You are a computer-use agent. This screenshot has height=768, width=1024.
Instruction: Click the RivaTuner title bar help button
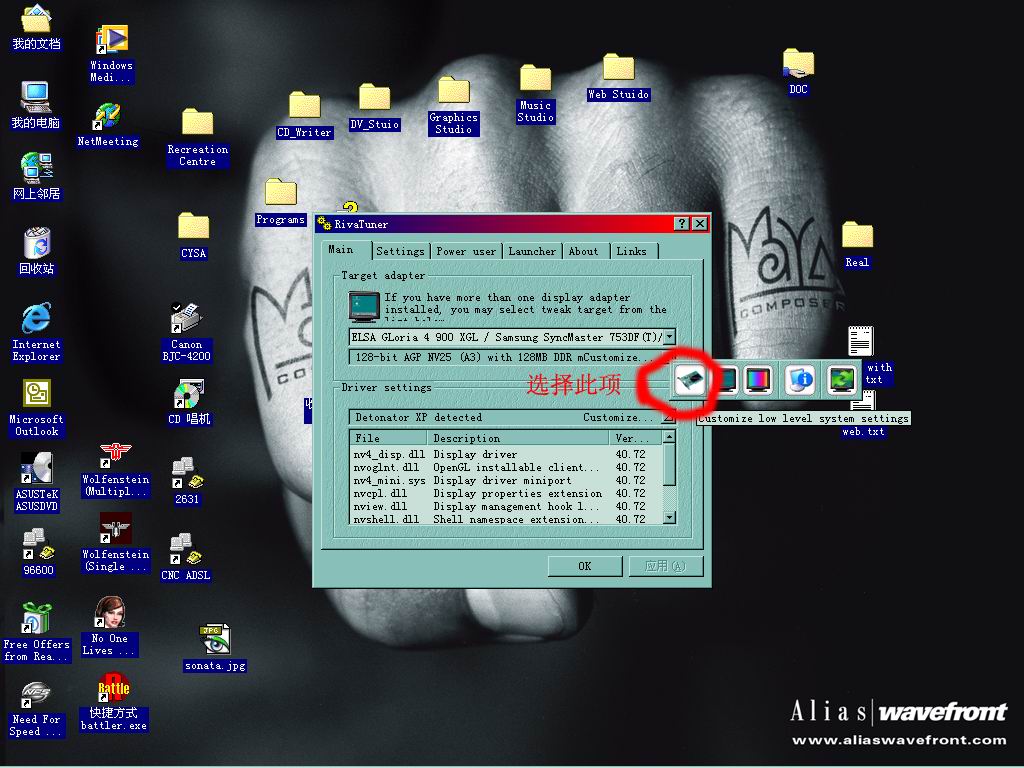pyautogui.click(x=682, y=224)
